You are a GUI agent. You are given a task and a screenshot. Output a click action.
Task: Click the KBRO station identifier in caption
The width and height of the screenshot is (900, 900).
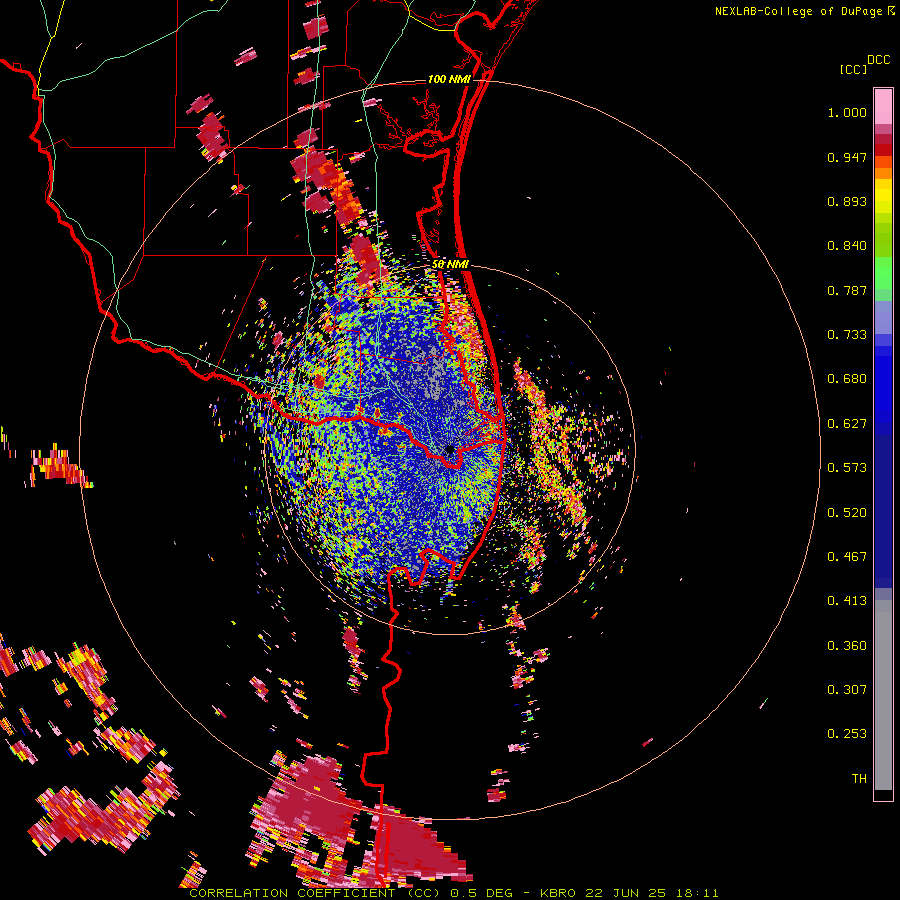[557, 893]
